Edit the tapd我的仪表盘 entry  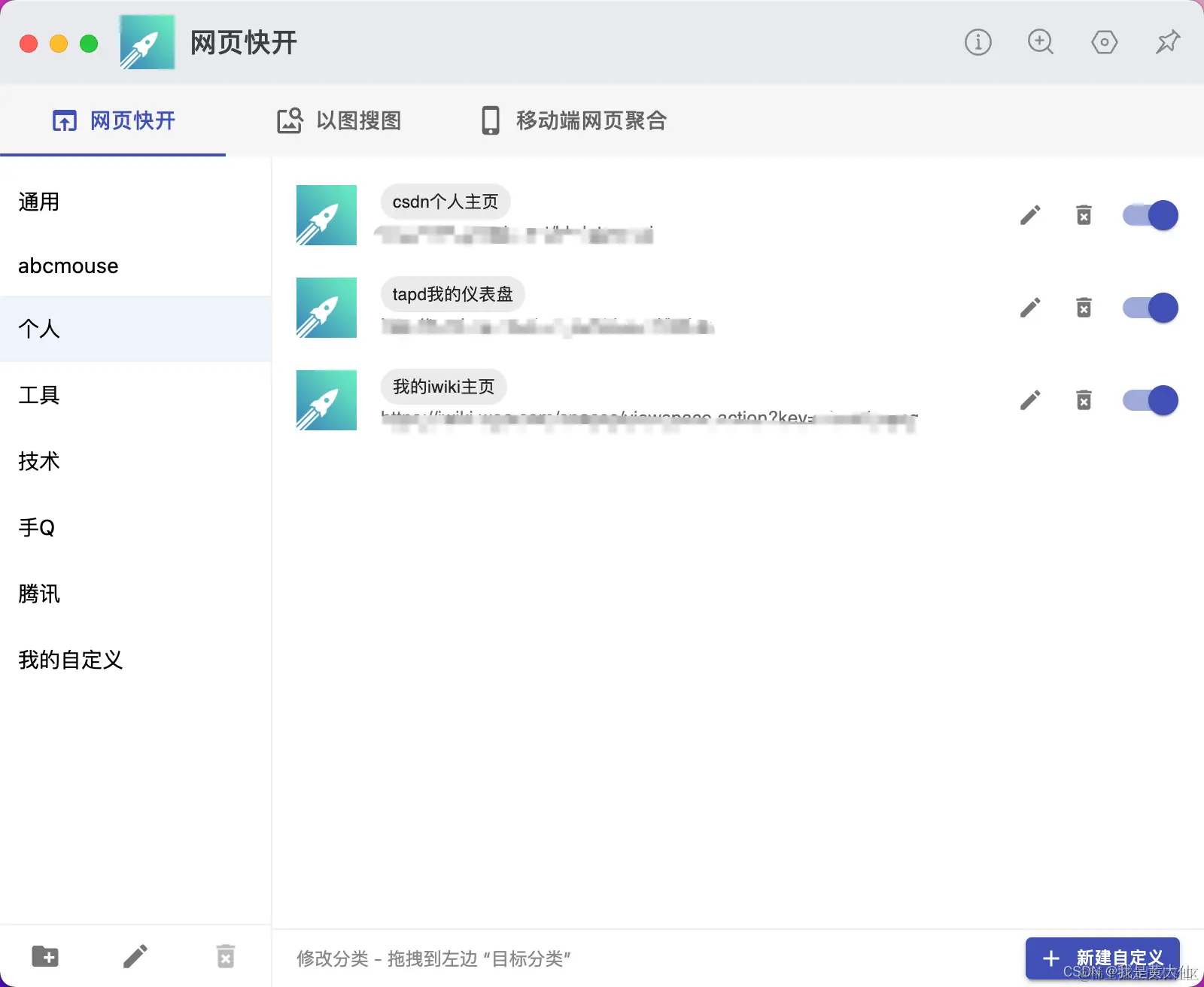point(1030,307)
